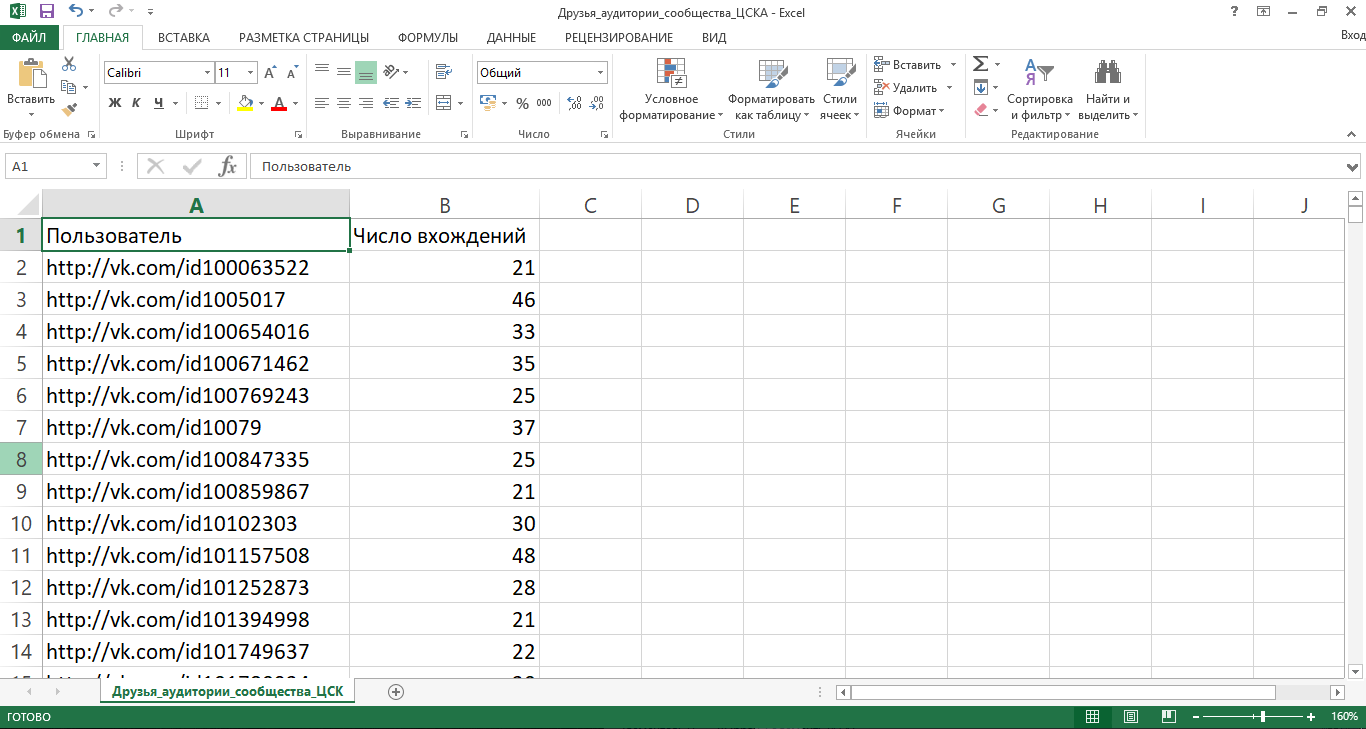Open Форматировать как таблицу gallery
Viewport: 1366px width, 729px height.
771,89
